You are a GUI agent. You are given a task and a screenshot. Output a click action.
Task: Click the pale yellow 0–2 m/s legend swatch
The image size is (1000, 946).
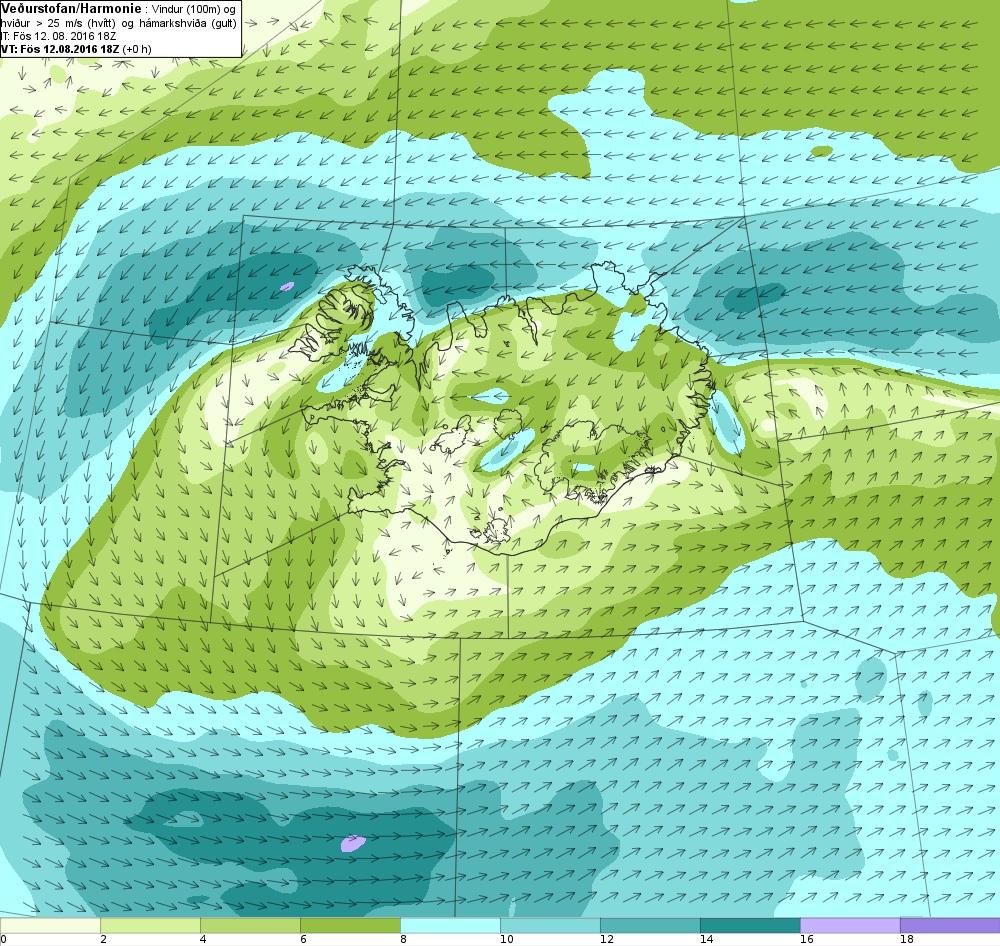[x=50, y=925]
